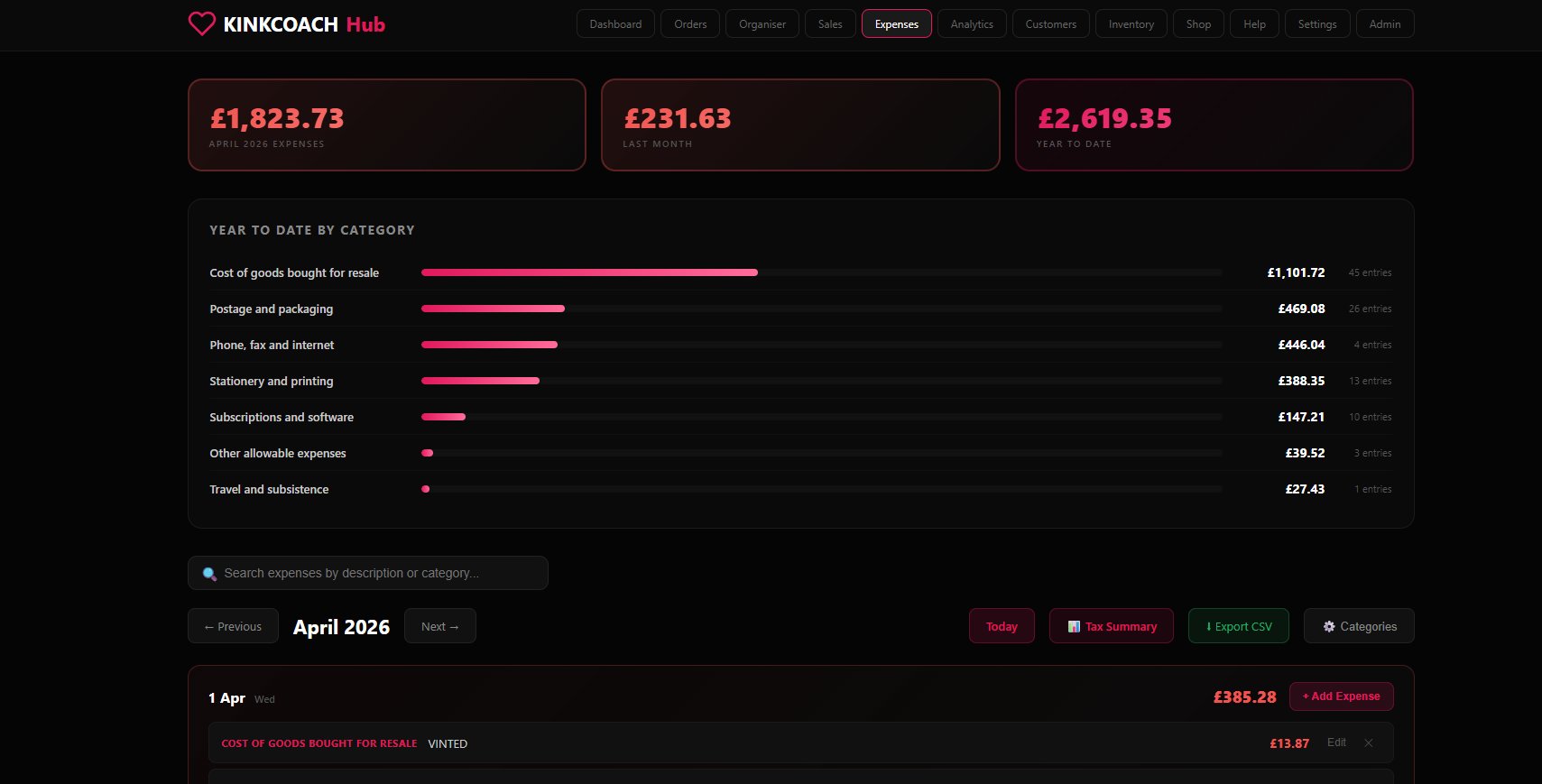Click the '45 entries' count

point(1370,272)
